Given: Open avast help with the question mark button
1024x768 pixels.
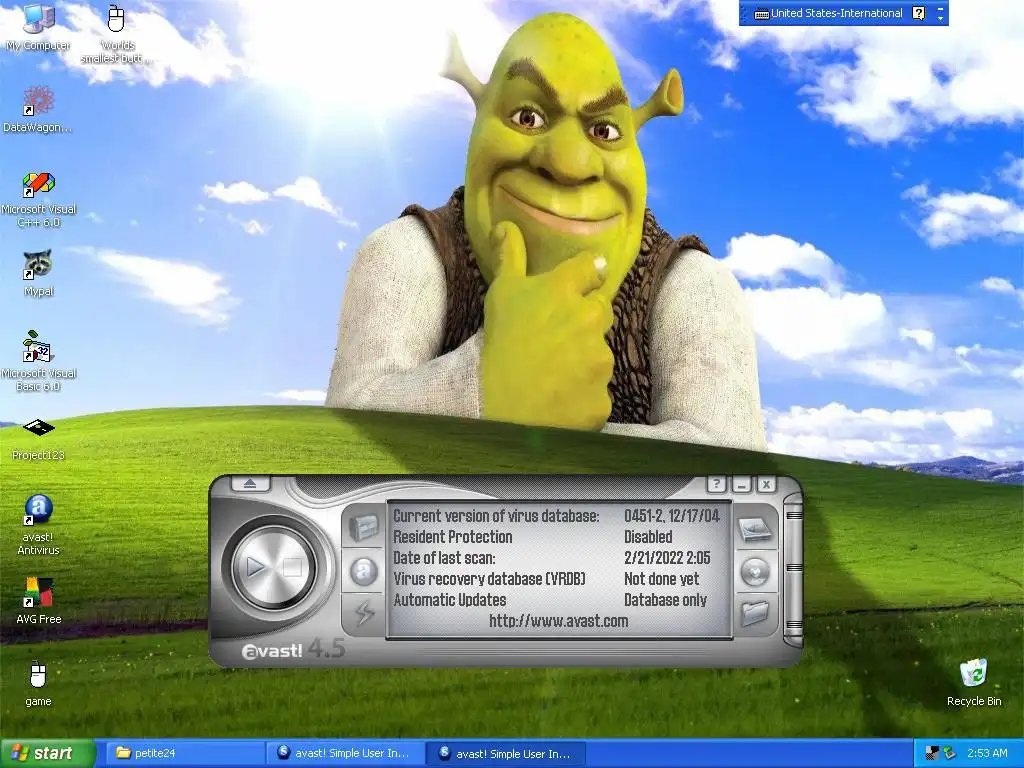Looking at the screenshot, I should 716,484.
